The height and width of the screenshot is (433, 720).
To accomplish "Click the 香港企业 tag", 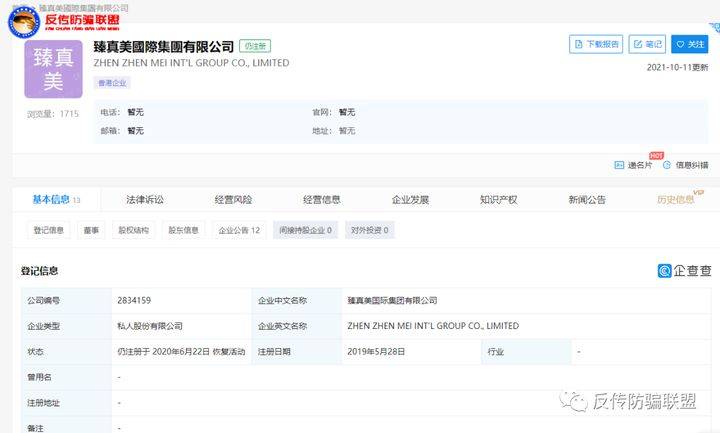I will click(111, 83).
